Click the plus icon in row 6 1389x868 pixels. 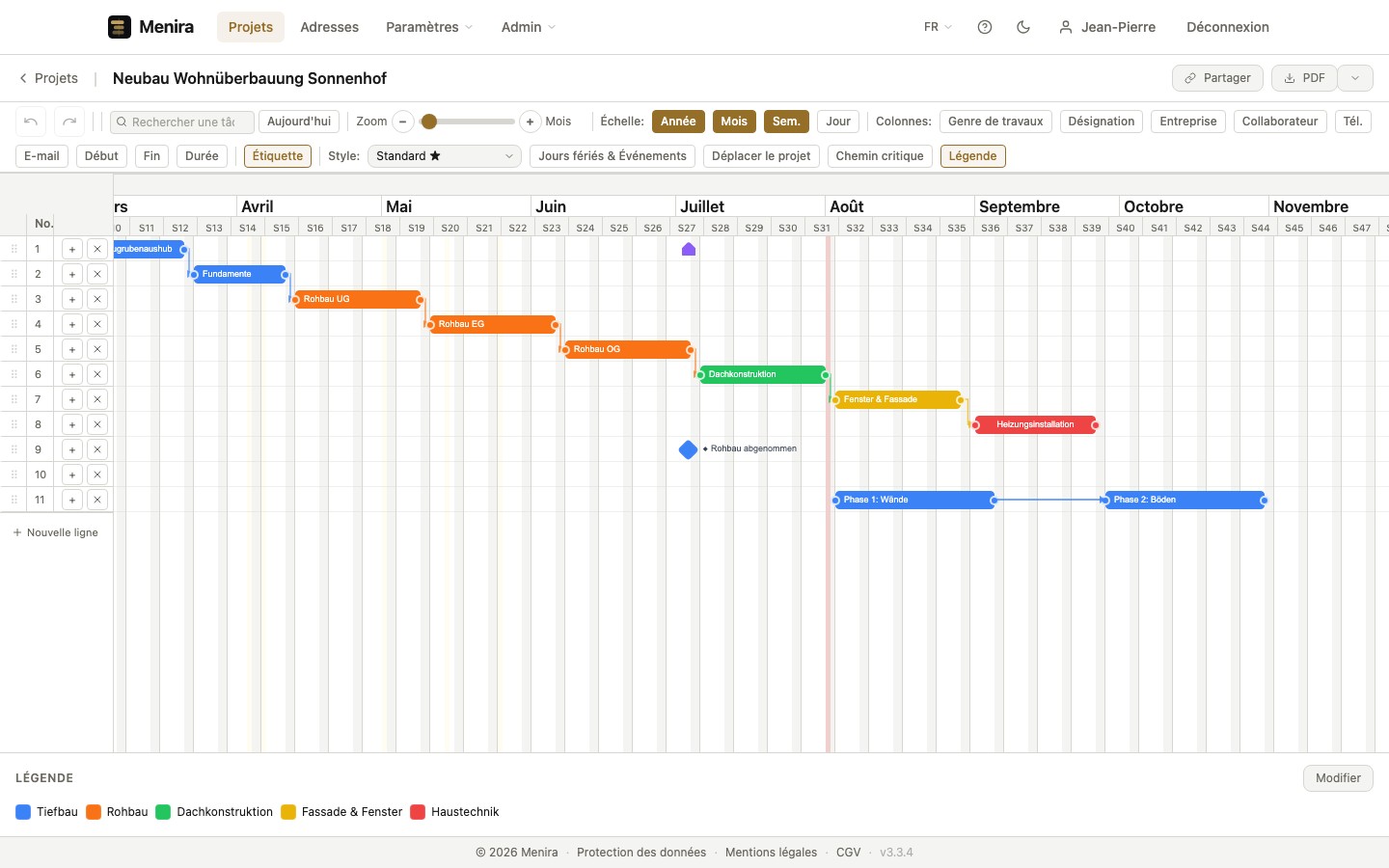pos(72,374)
